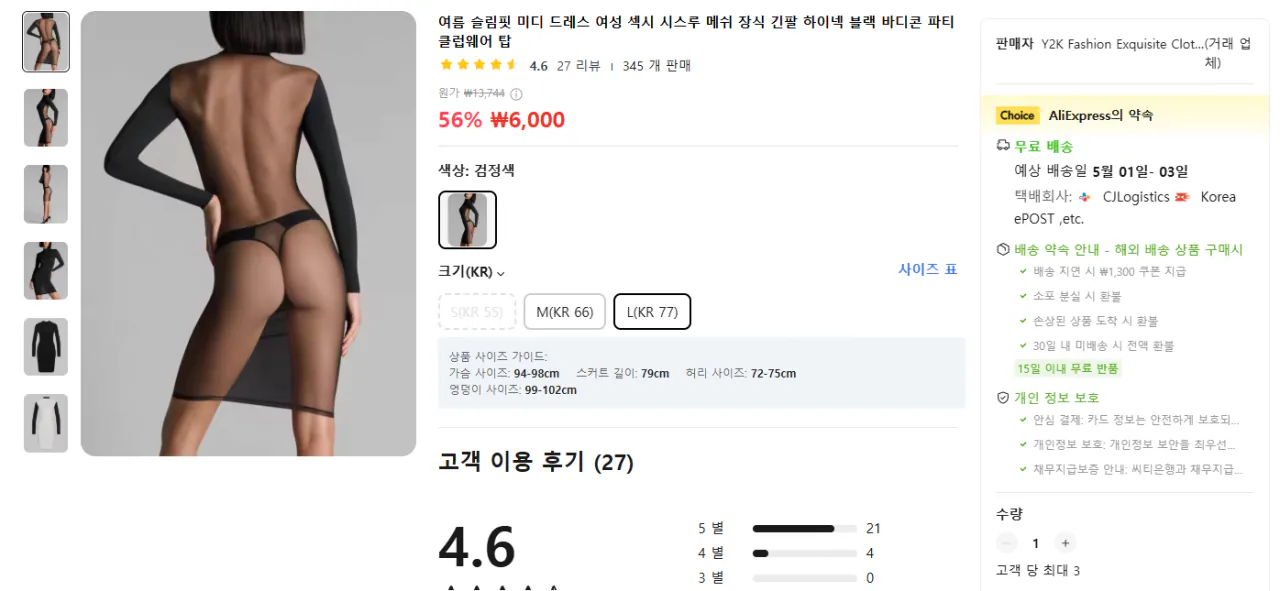The height and width of the screenshot is (591, 1280).
Task: View the fifth thumbnail of black dress front
Action: click(x=46, y=346)
